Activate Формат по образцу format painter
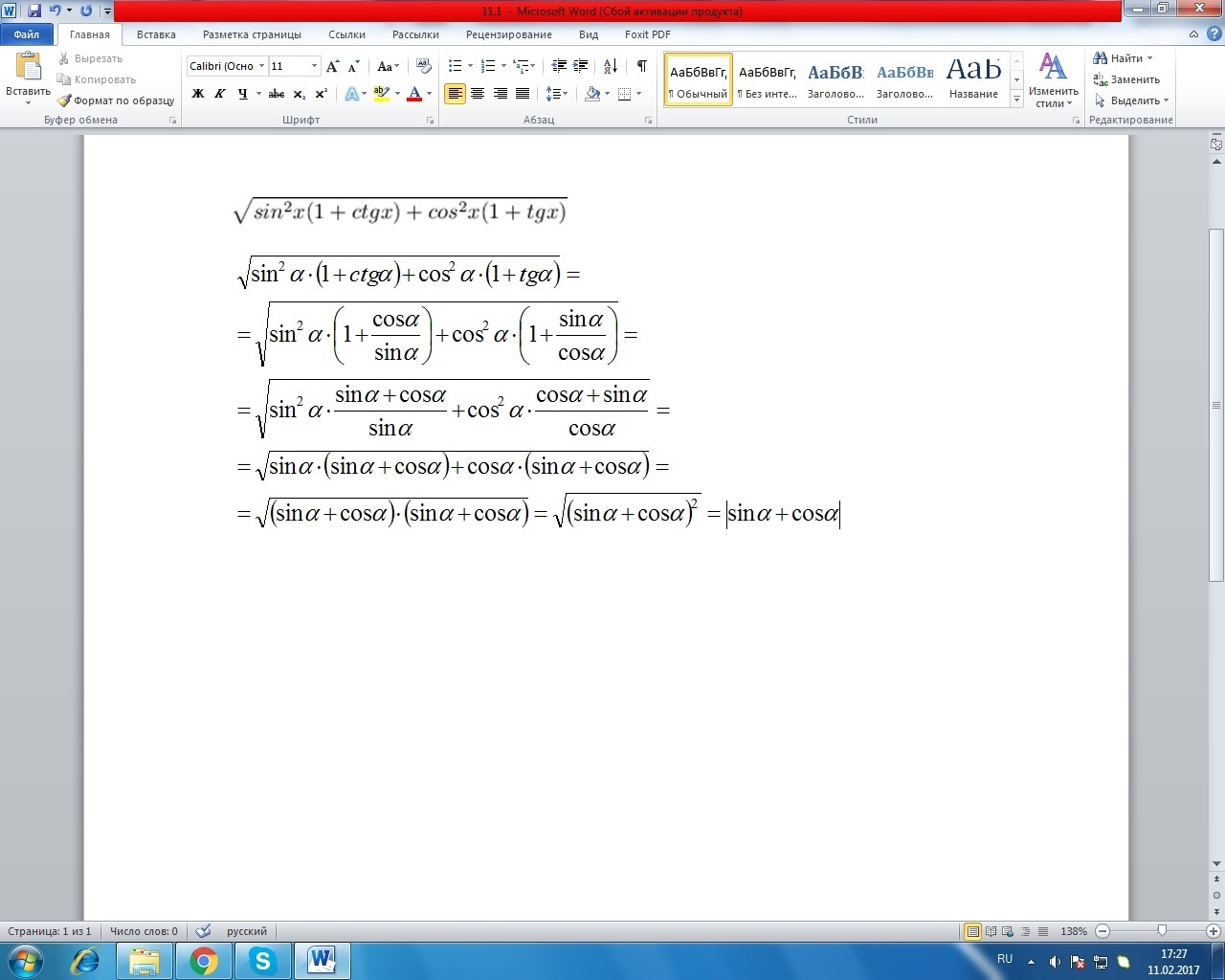The height and width of the screenshot is (980, 1225). [116, 100]
